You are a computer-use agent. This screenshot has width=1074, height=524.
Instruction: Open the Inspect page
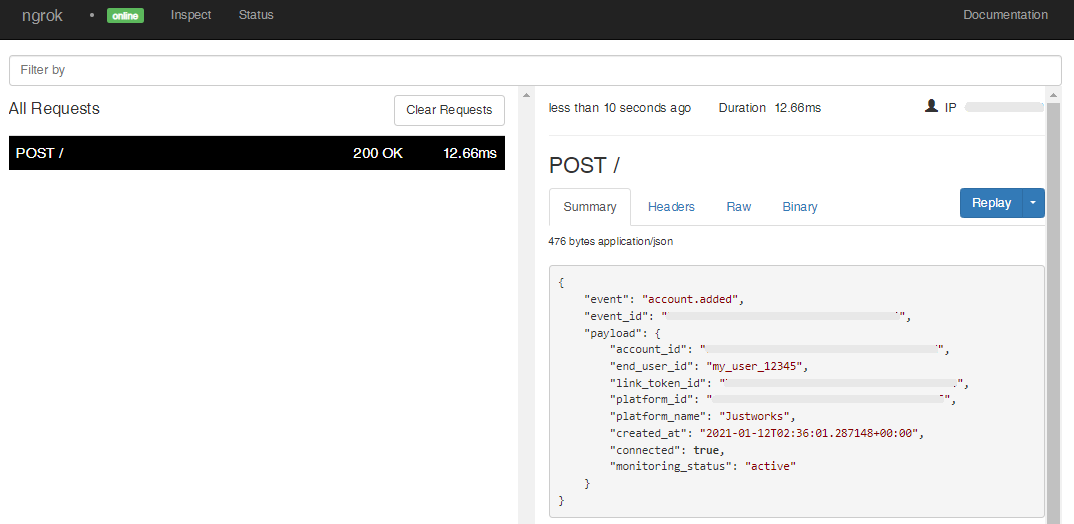191,15
